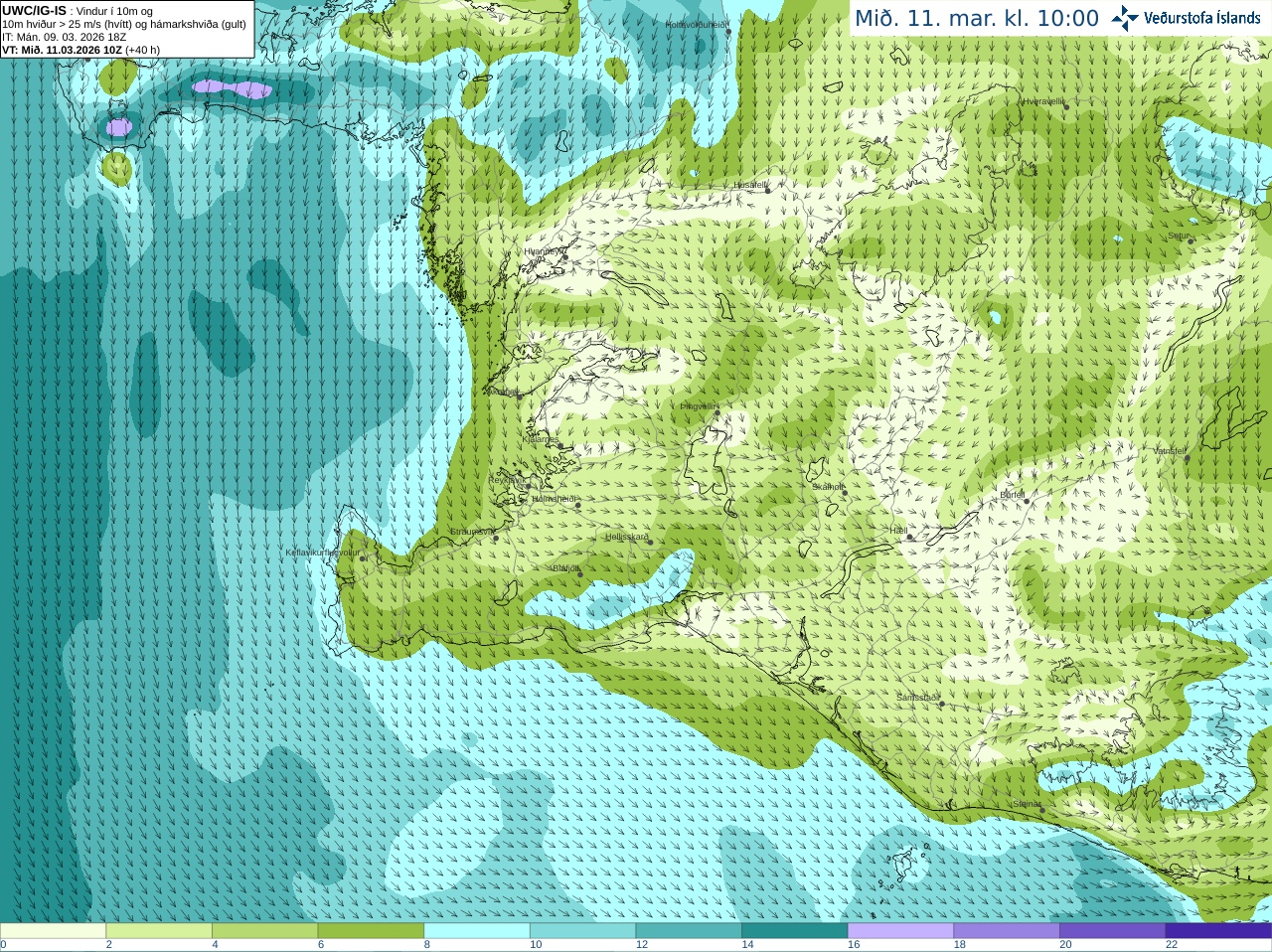The image size is (1272, 952).
Task: Click the Keflavíkurflugvöllur station label
Action: 323,553
